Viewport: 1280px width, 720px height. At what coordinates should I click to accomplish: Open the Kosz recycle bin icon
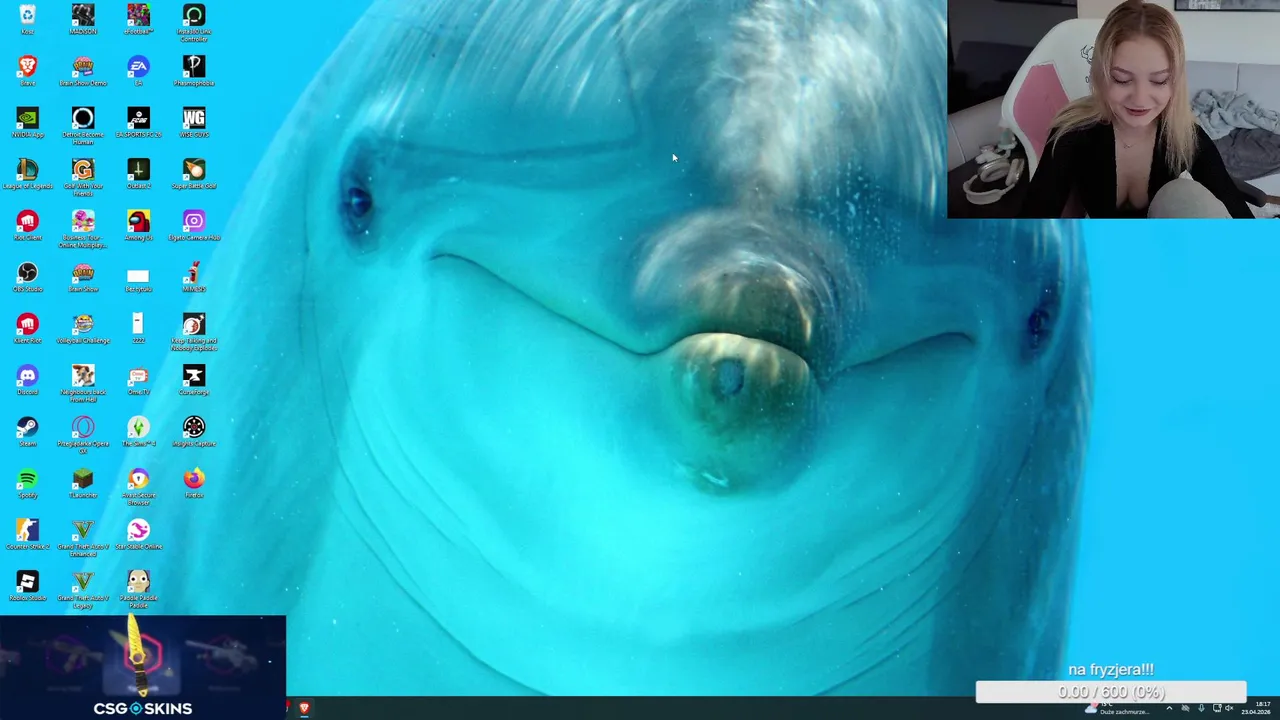click(27, 19)
